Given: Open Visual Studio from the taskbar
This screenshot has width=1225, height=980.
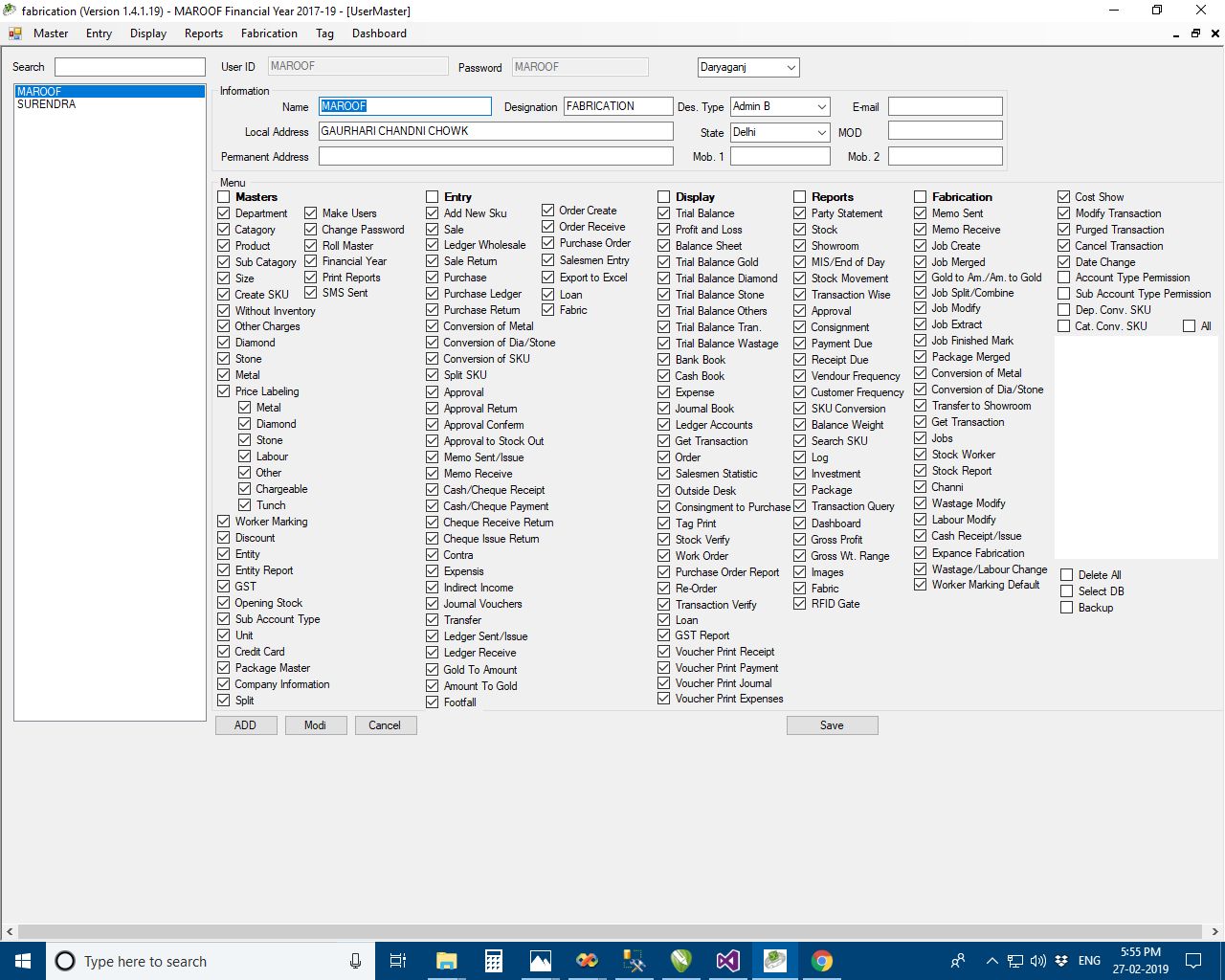Looking at the screenshot, I should point(728,961).
